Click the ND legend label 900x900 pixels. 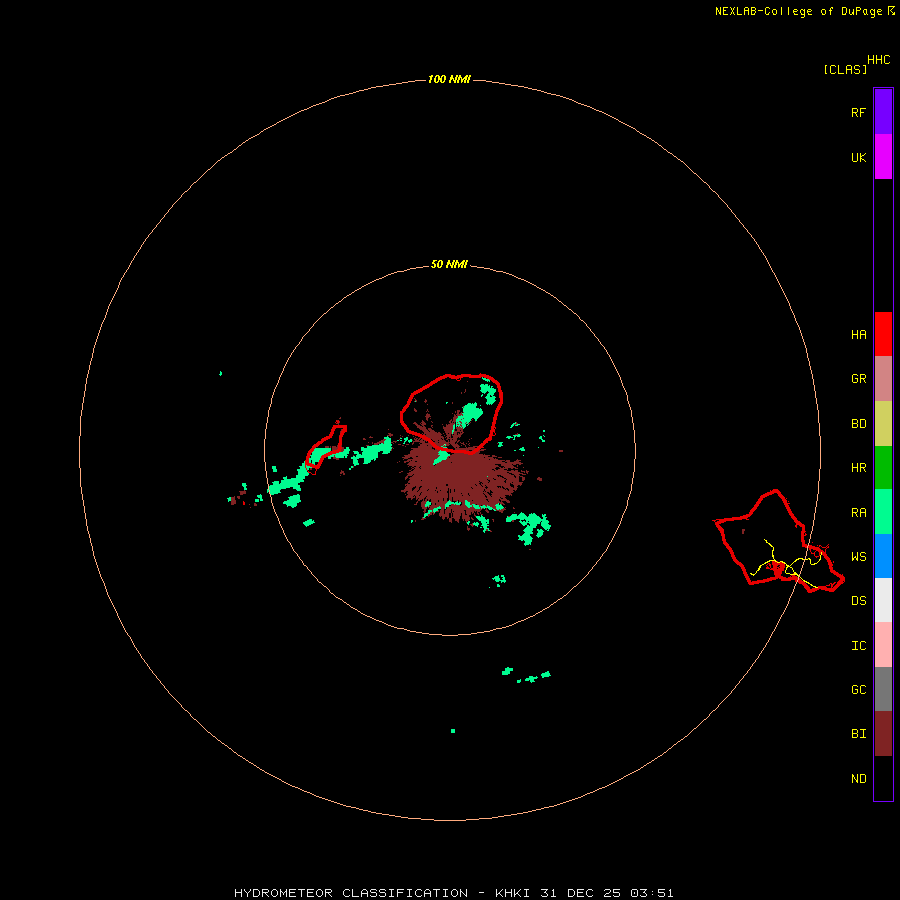(x=858, y=779)
